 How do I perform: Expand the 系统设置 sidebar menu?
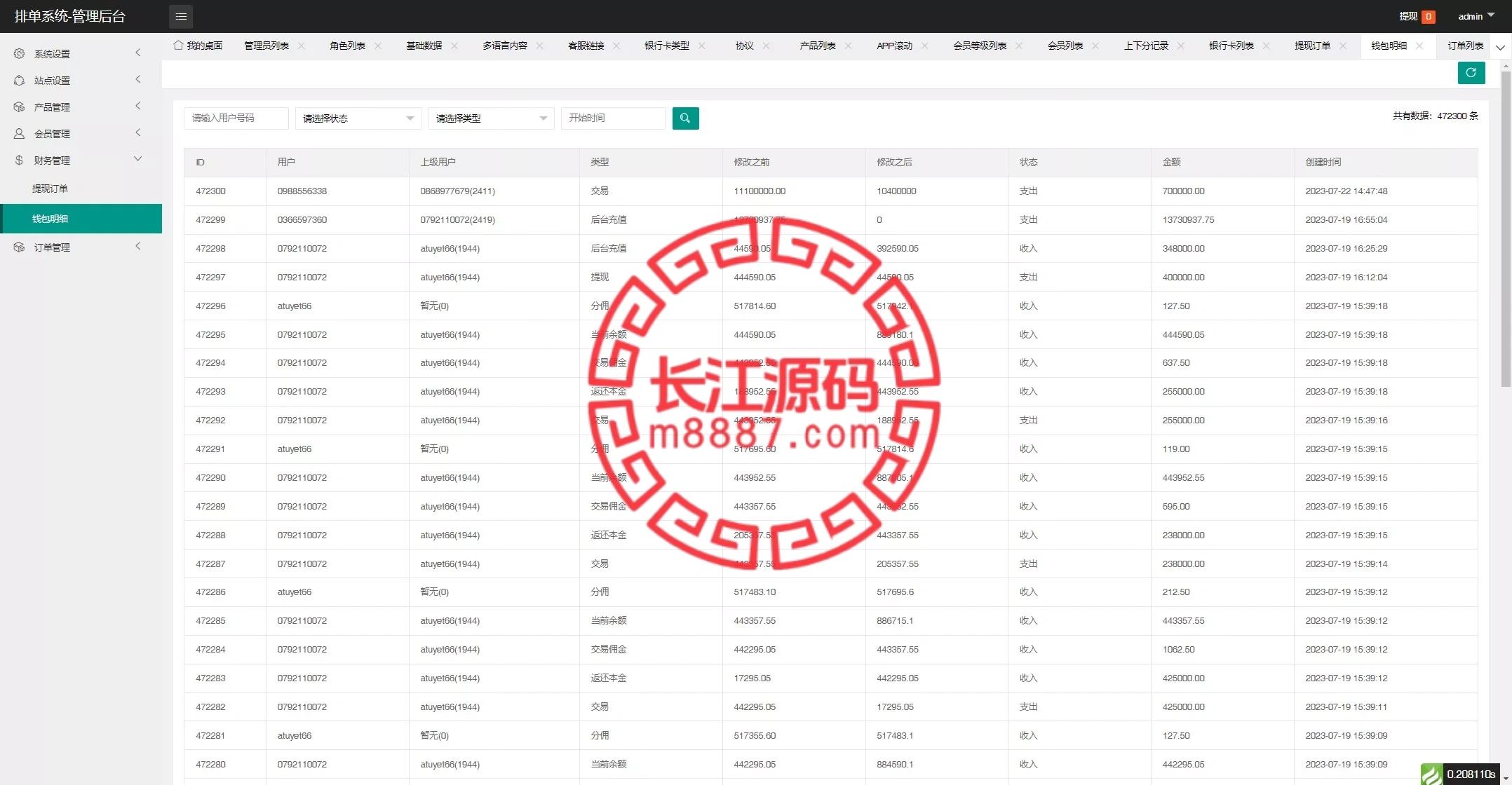pyautogui.click(x=137, y=53)
